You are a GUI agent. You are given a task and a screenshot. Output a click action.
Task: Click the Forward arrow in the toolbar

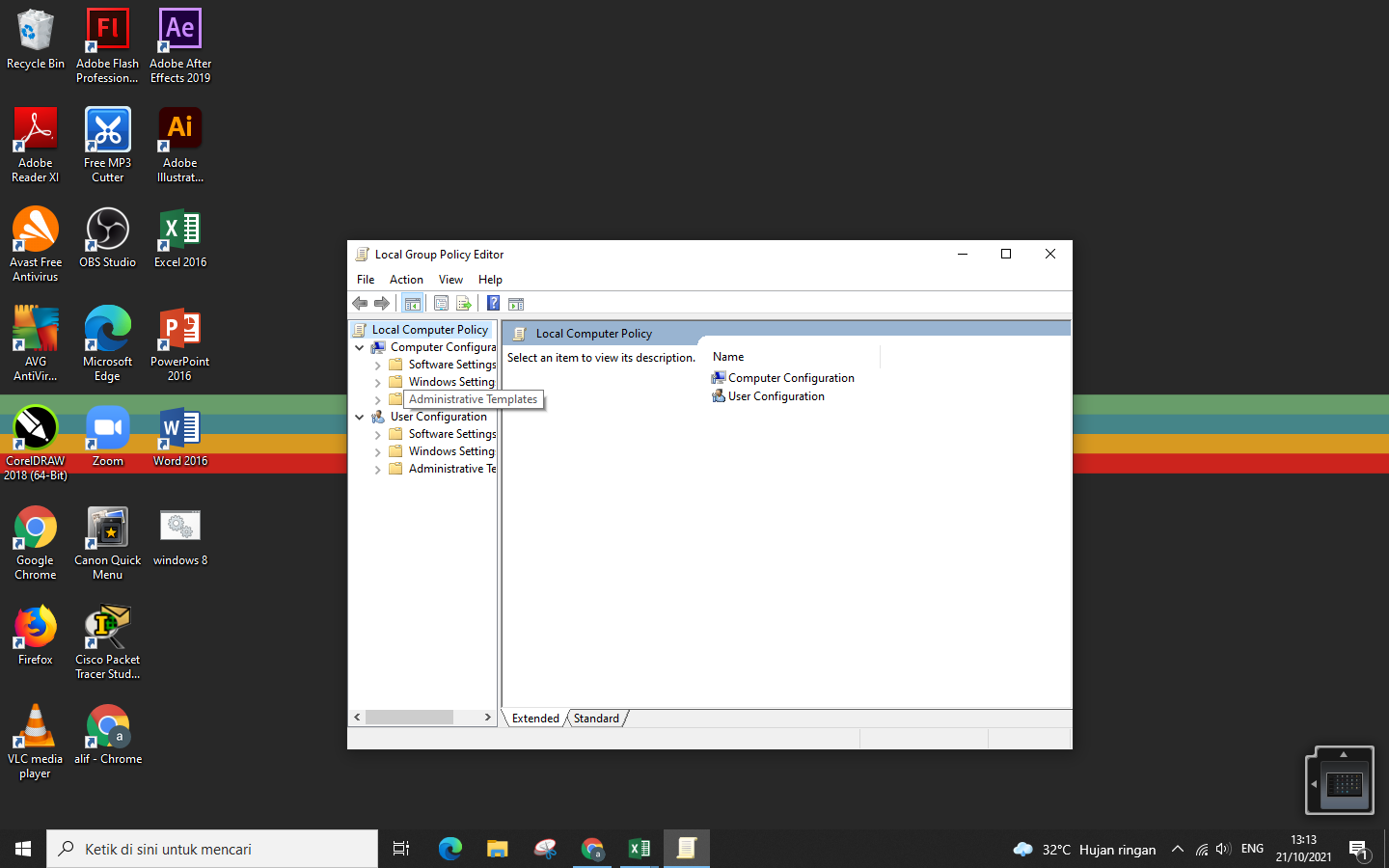(x=382, y=304)
